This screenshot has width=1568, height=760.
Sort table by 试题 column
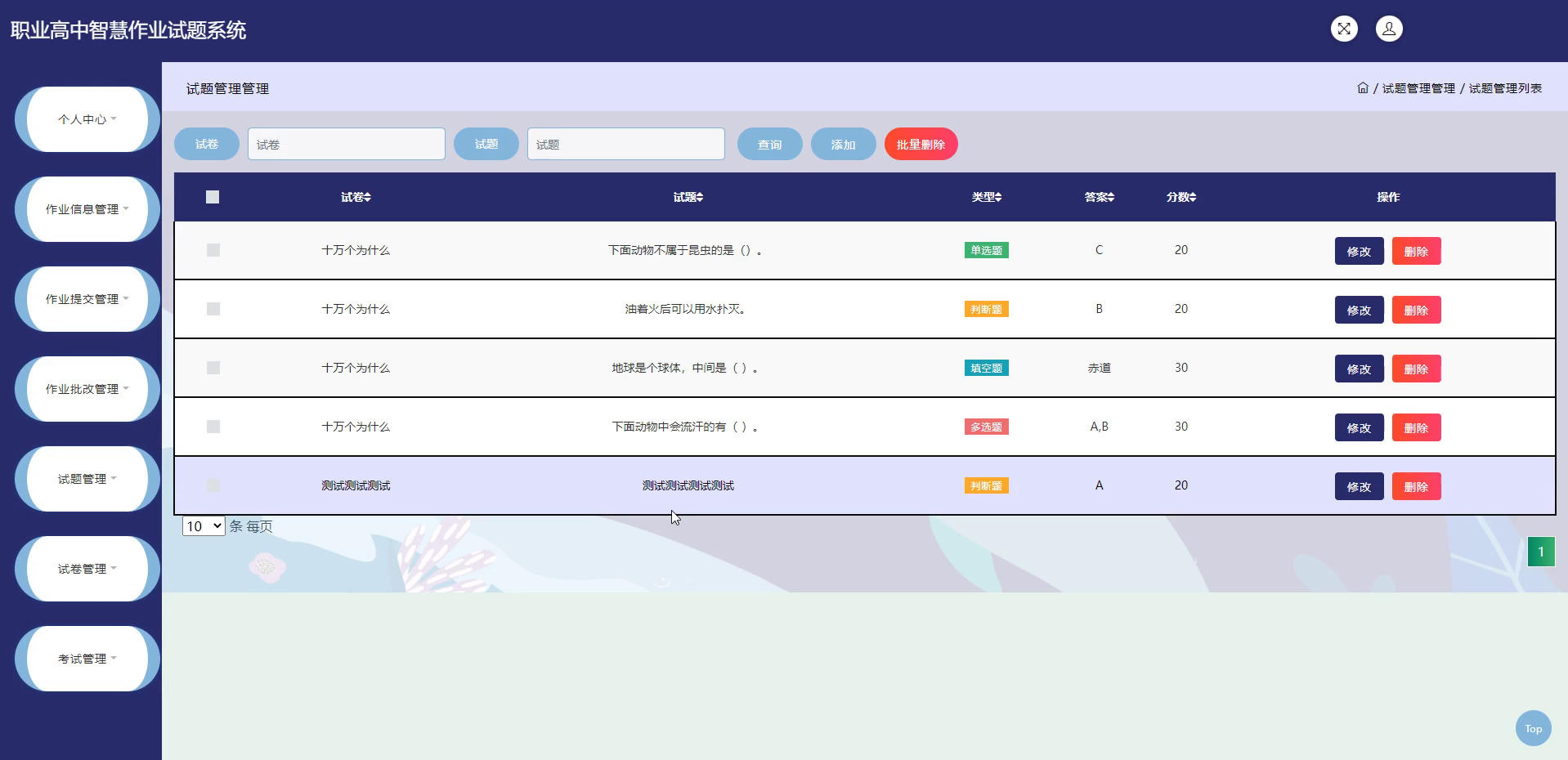(x=688, y=197)
